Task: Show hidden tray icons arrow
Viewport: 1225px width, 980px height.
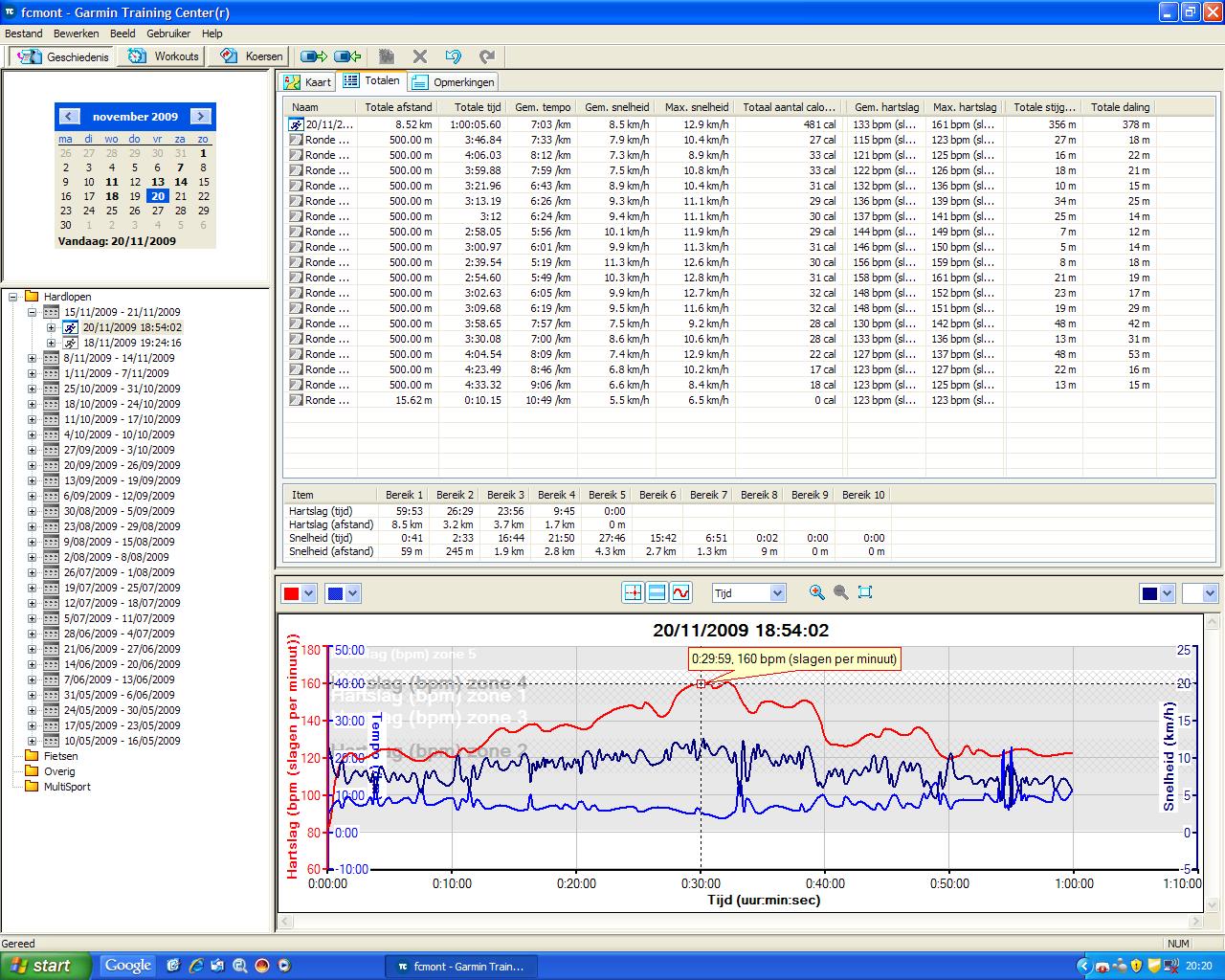Action: pyautogui.click(x=1084, y=966)
